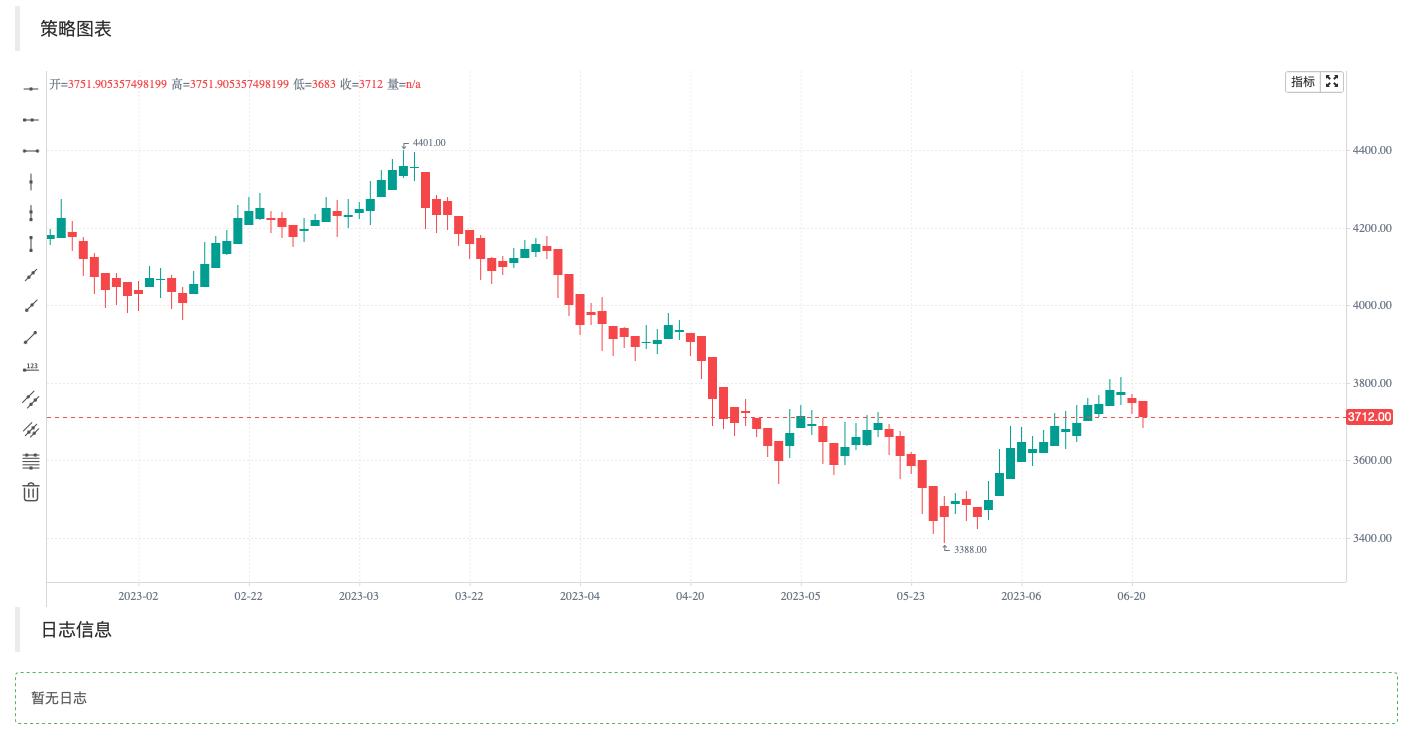Image resolution: width=1410 pixels, height=740 pixels.
Task: Toggle fullscreen chart view
Action: coord(1332,82)
